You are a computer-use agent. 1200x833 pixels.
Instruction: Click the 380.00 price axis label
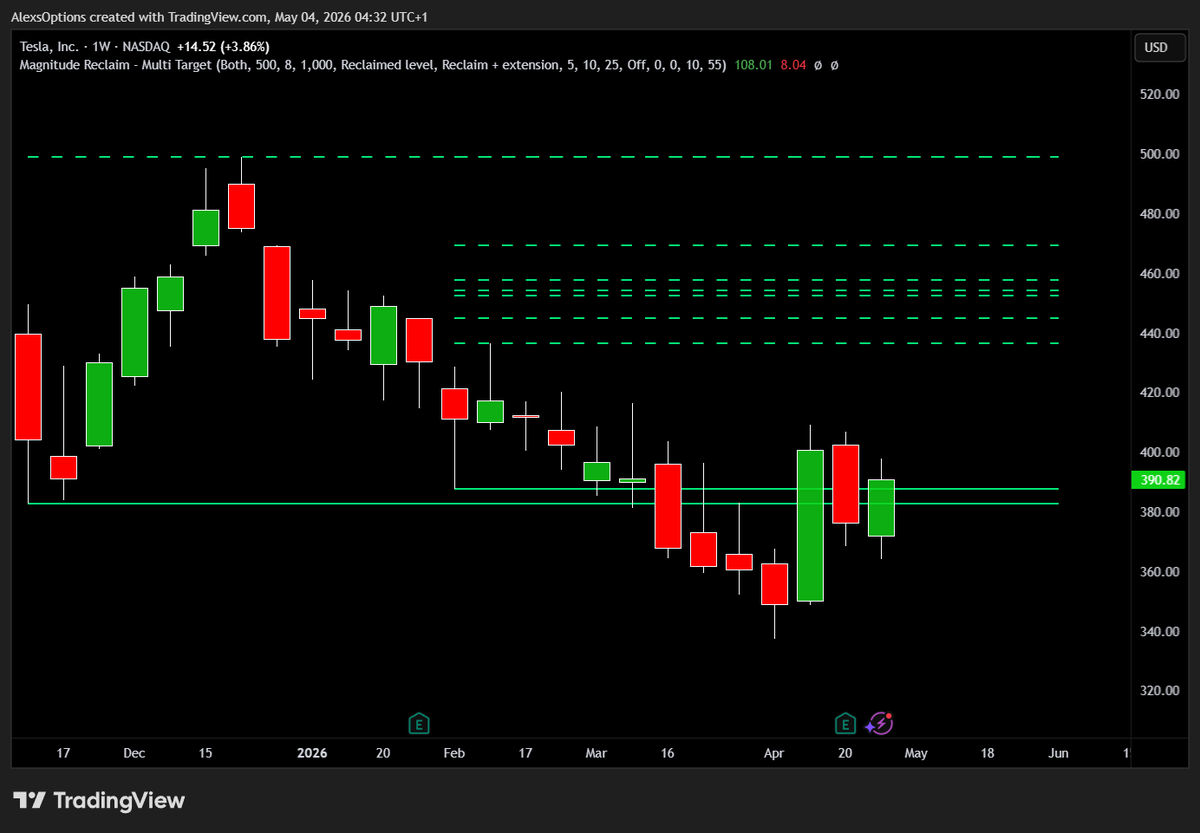click(1160, 512)
